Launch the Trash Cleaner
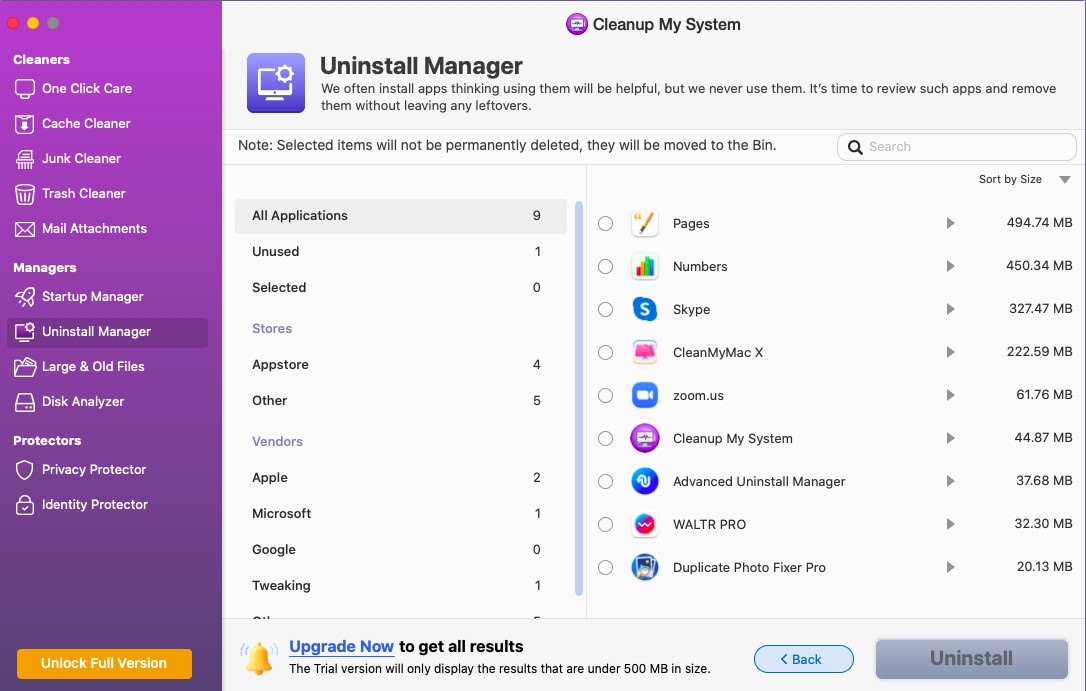The height and width of the screenshot is (691, 1086). (85, 193)
